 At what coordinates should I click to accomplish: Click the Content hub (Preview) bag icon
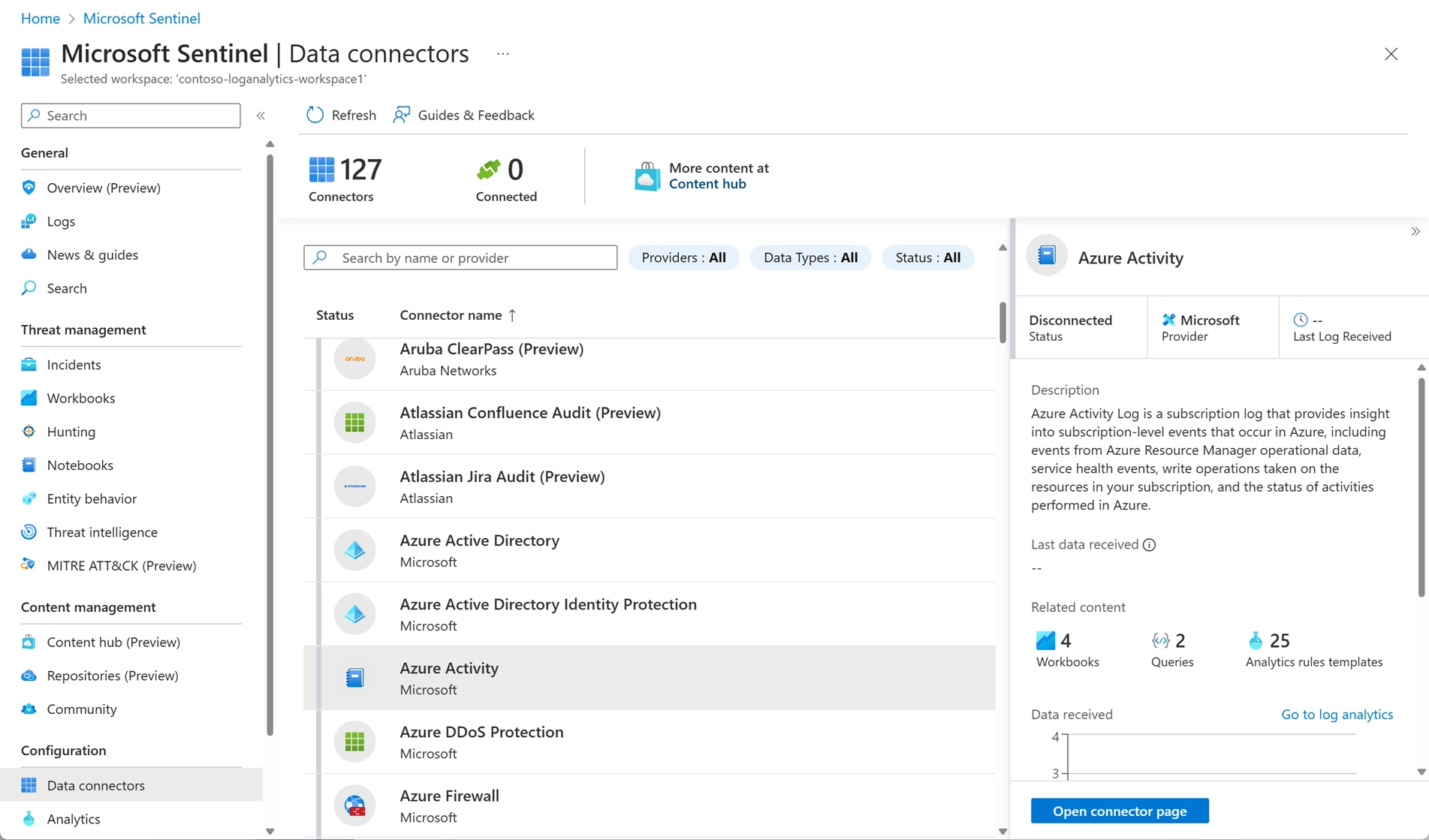pyautogui.click(x=29, y=642)
